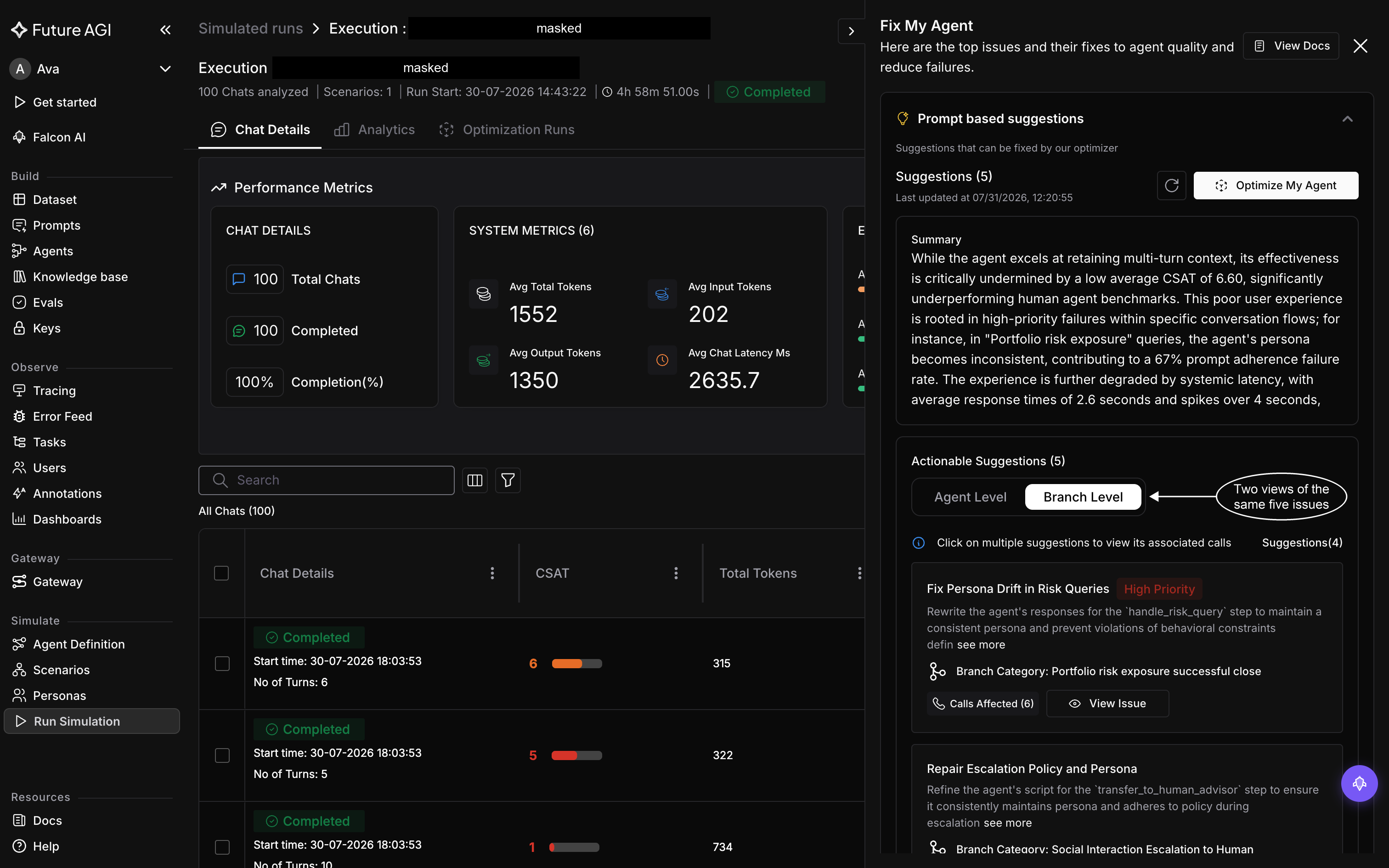Open CSAT column options menu

pos(676,573)
